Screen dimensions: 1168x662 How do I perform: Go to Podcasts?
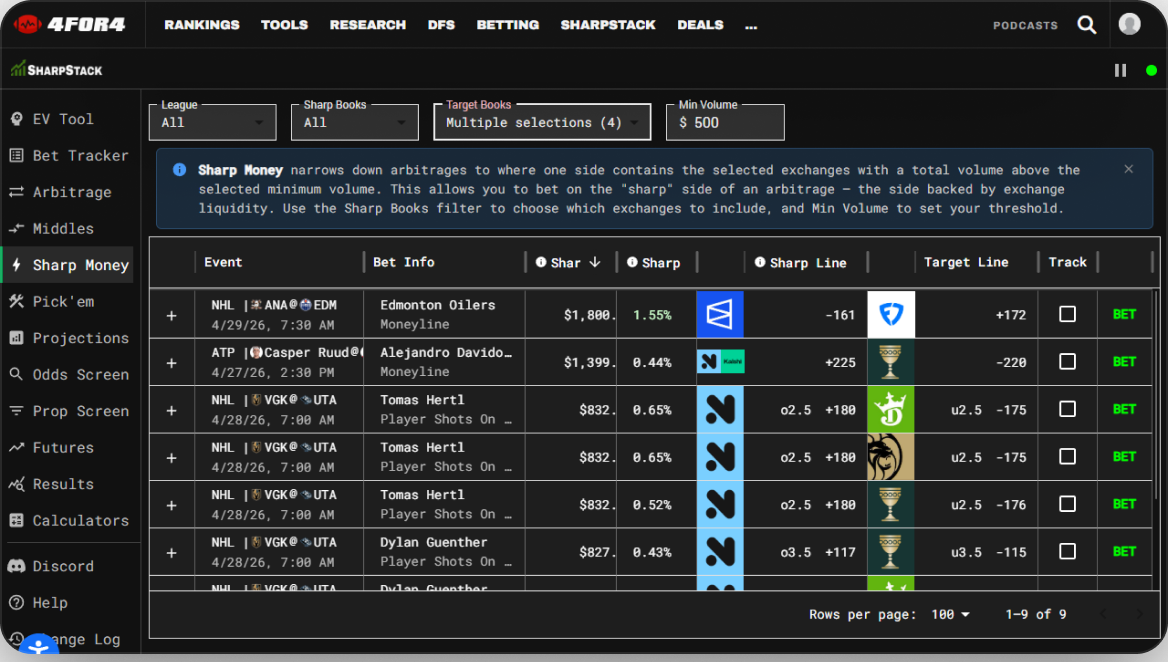1025,25
